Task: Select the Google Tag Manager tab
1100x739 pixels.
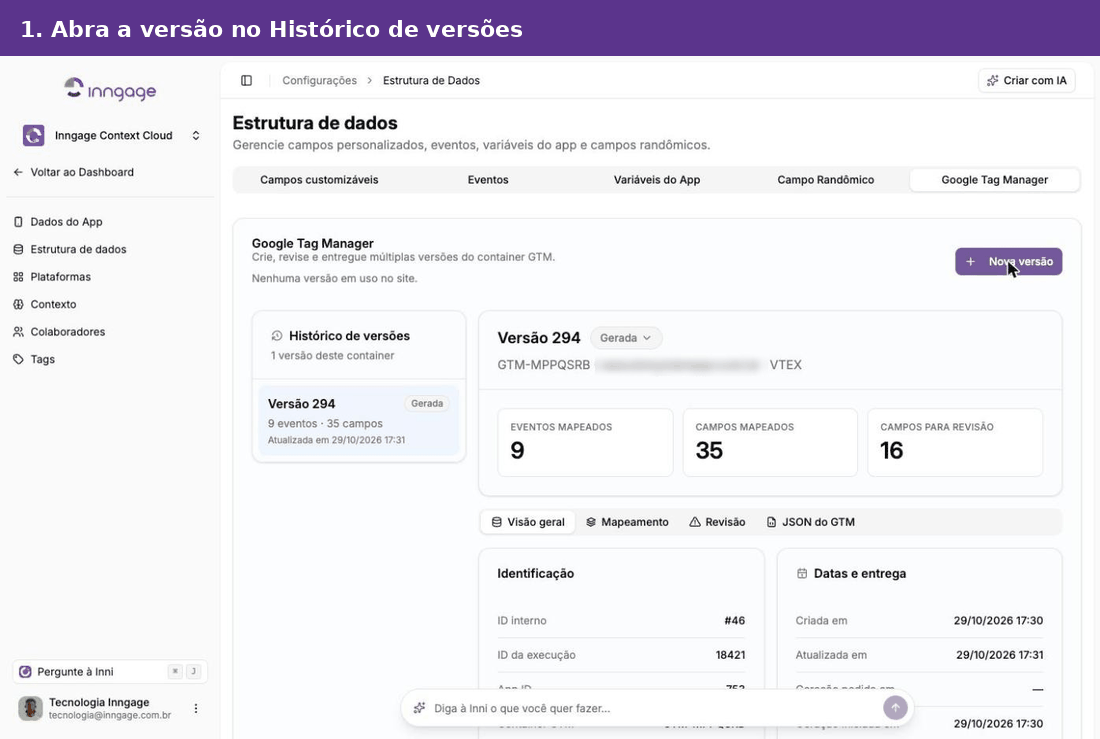Action: coord(995,180)
